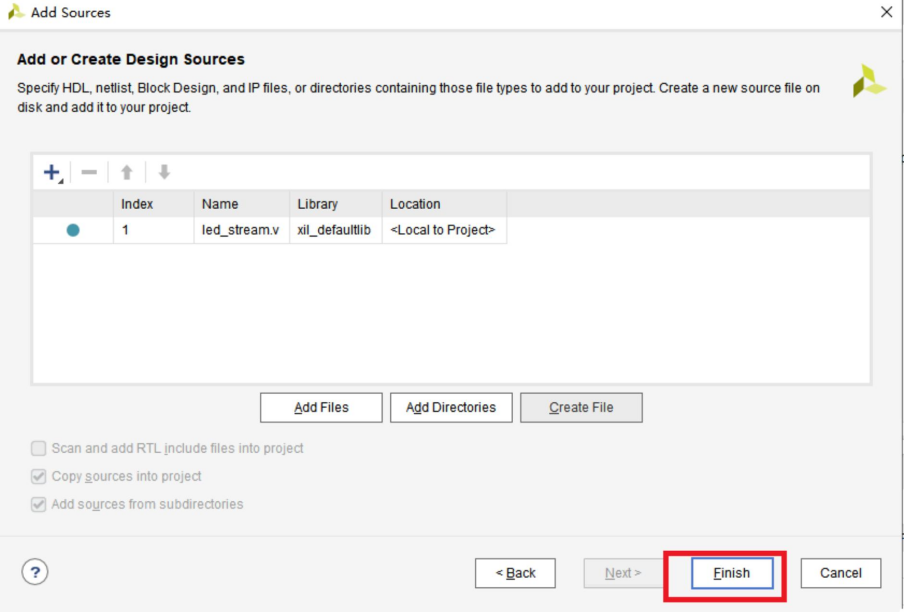Toggle Copy sources into project checkbox
This screenshot has height=612, width=904.
coord(39,476)
